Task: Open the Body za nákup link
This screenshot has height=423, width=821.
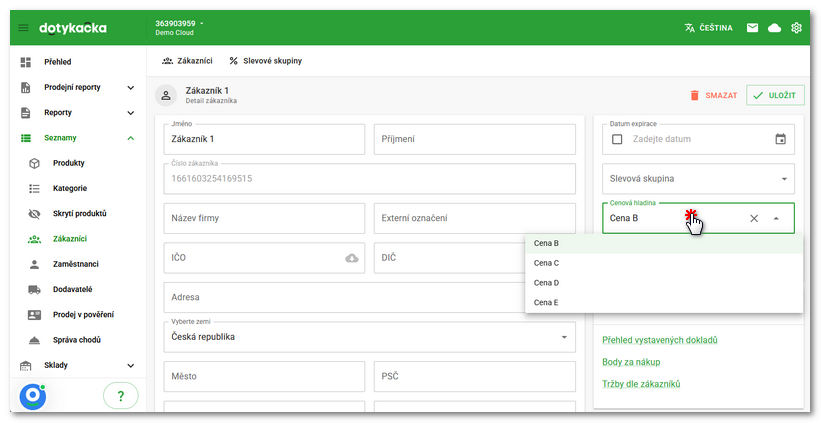Action: pyautogui.click(x=631, y=362)
